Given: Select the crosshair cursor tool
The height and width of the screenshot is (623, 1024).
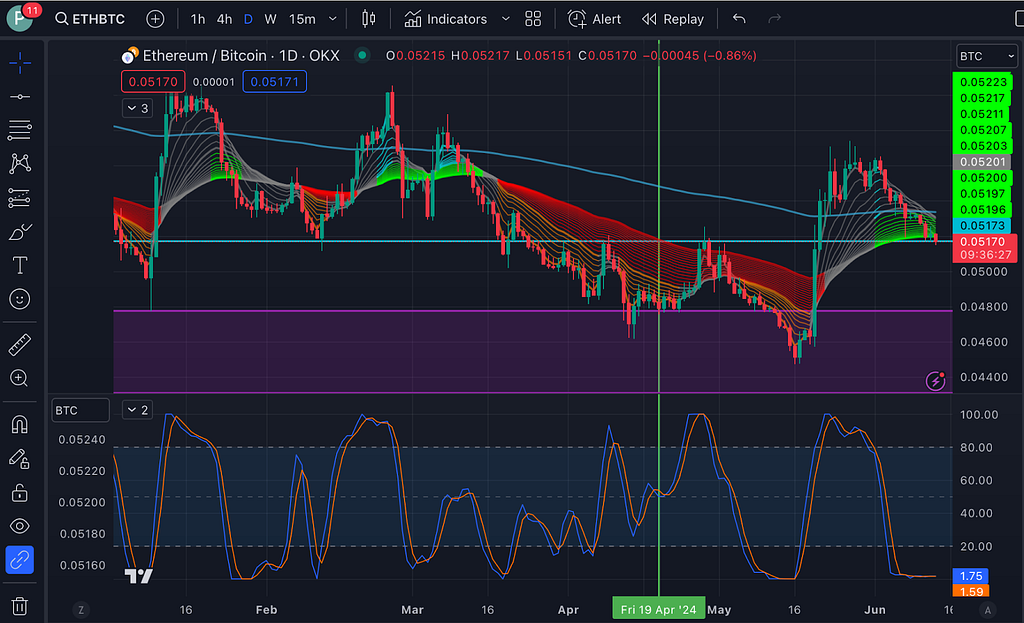Looking at the screenshot, I should click(x=20, y=63).
